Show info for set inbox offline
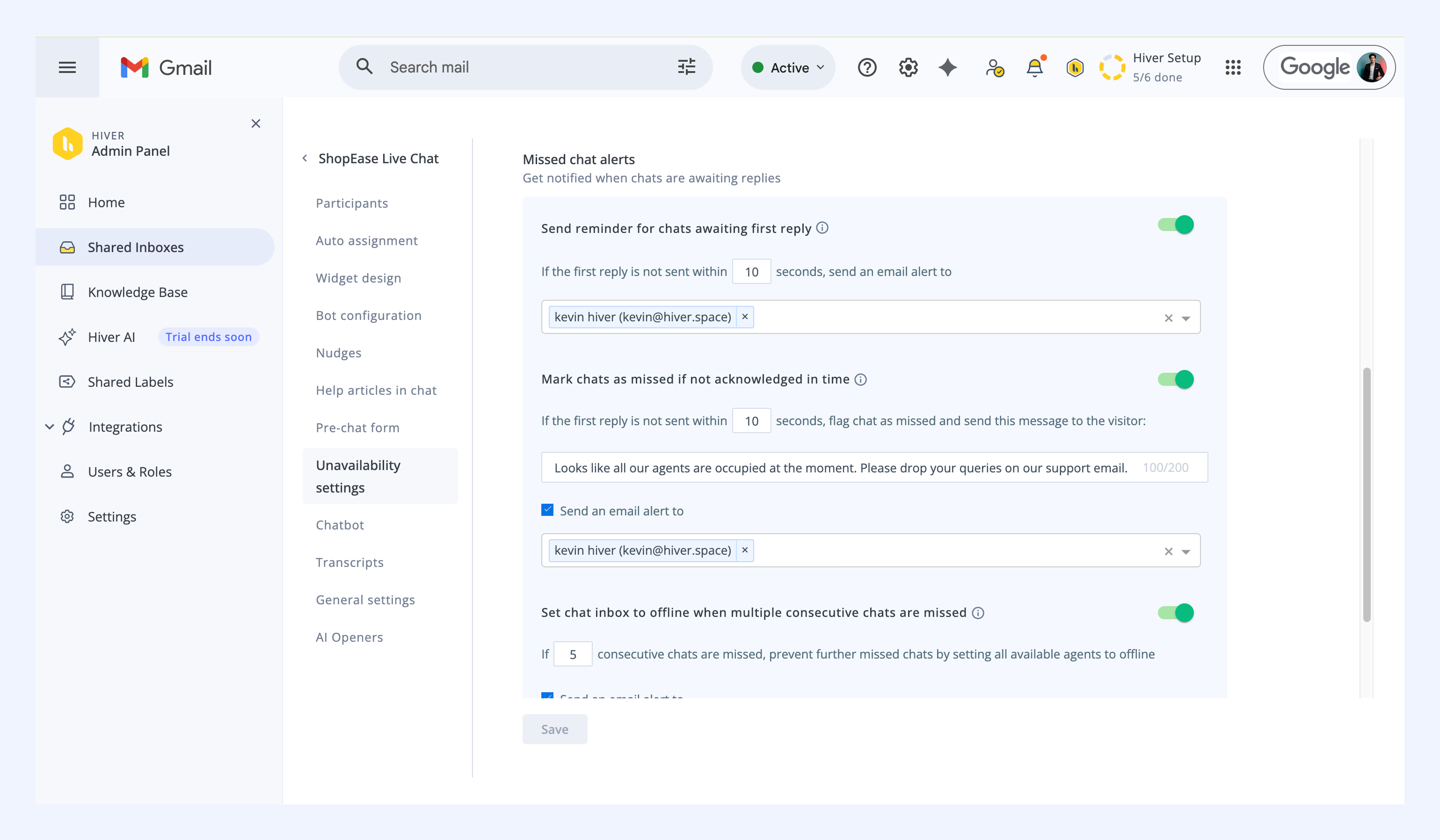Image resolution: width=1440 pixels, height=840 pixels. pyautogui.click(x=978, y=613)
